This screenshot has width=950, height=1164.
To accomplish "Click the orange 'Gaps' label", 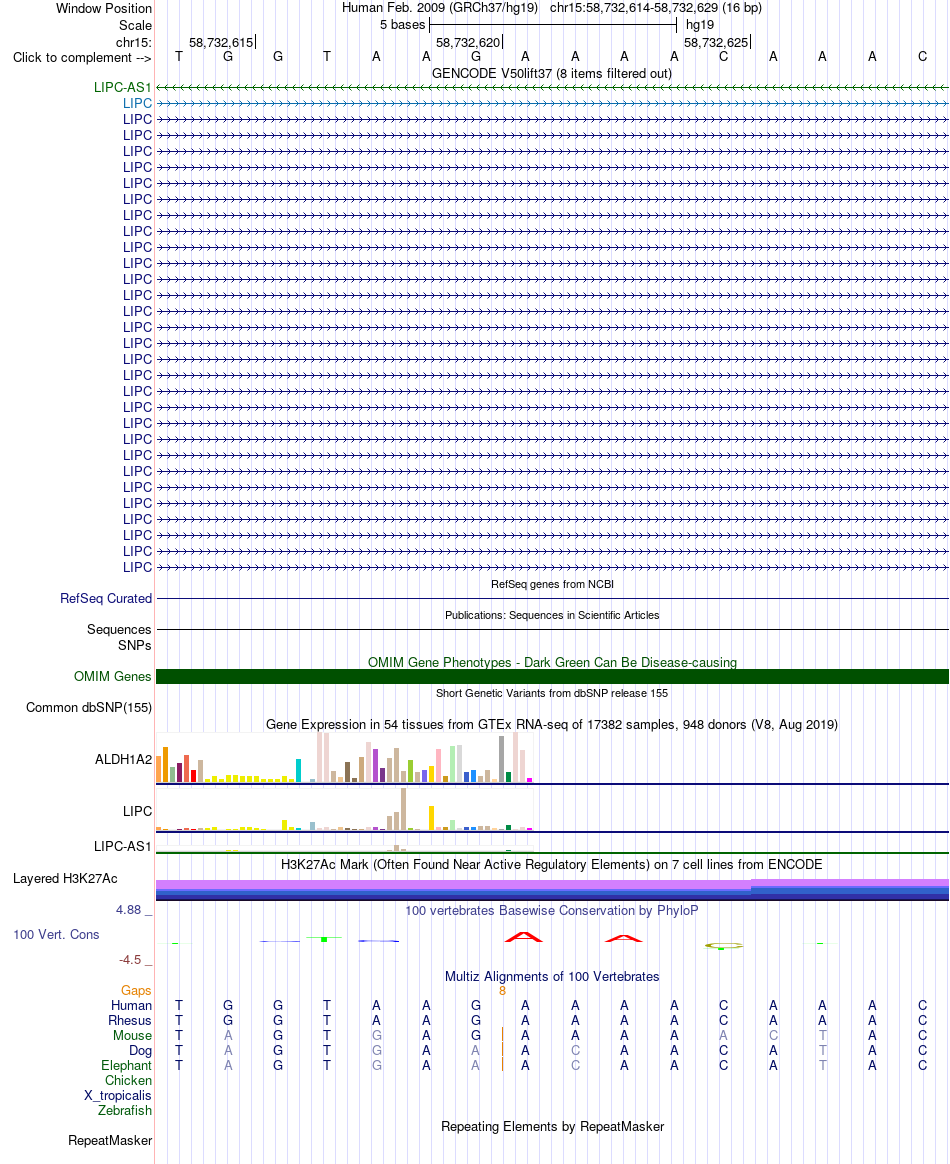I will 137,991.
